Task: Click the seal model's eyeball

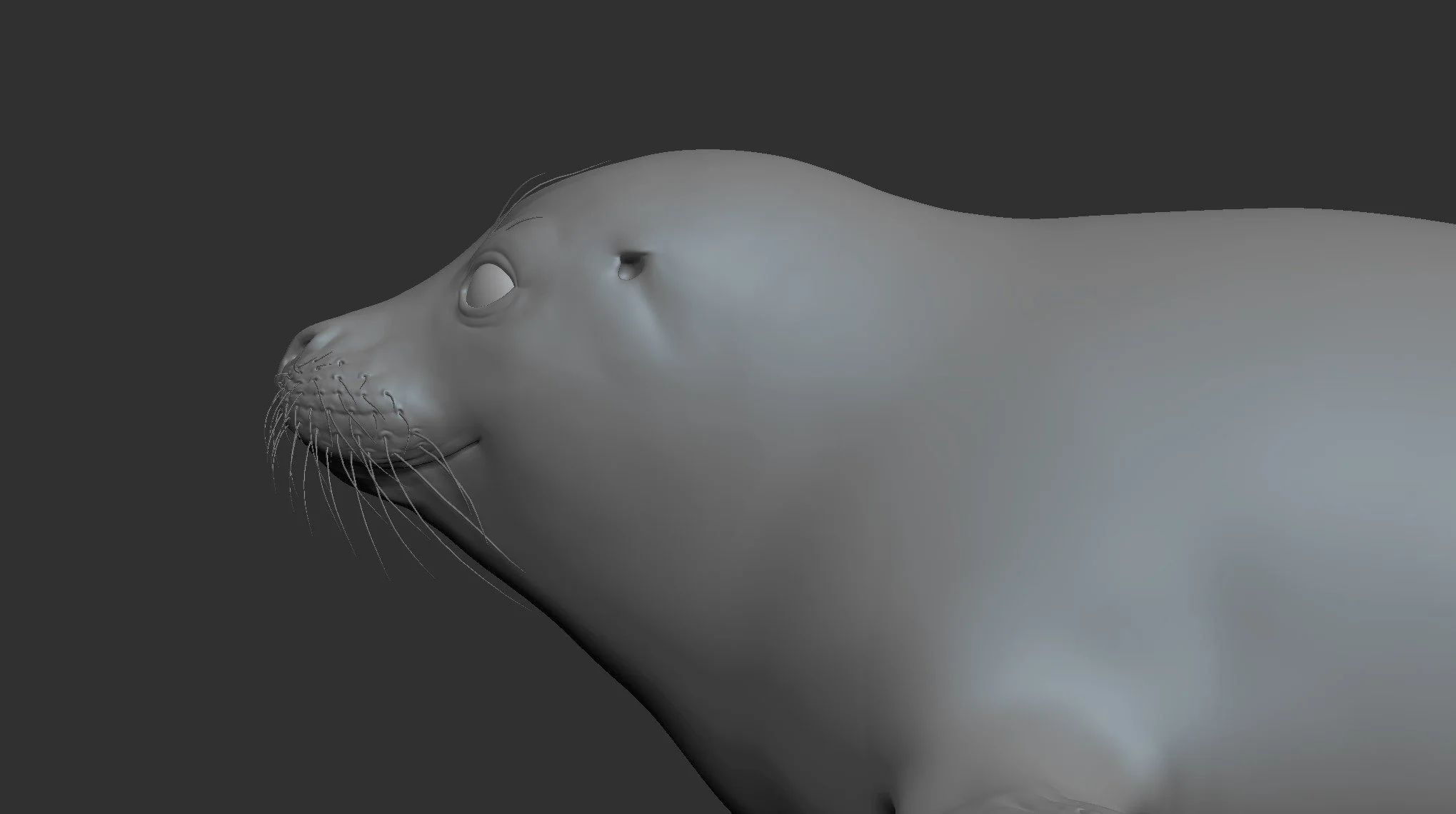Action: [490, 286]
